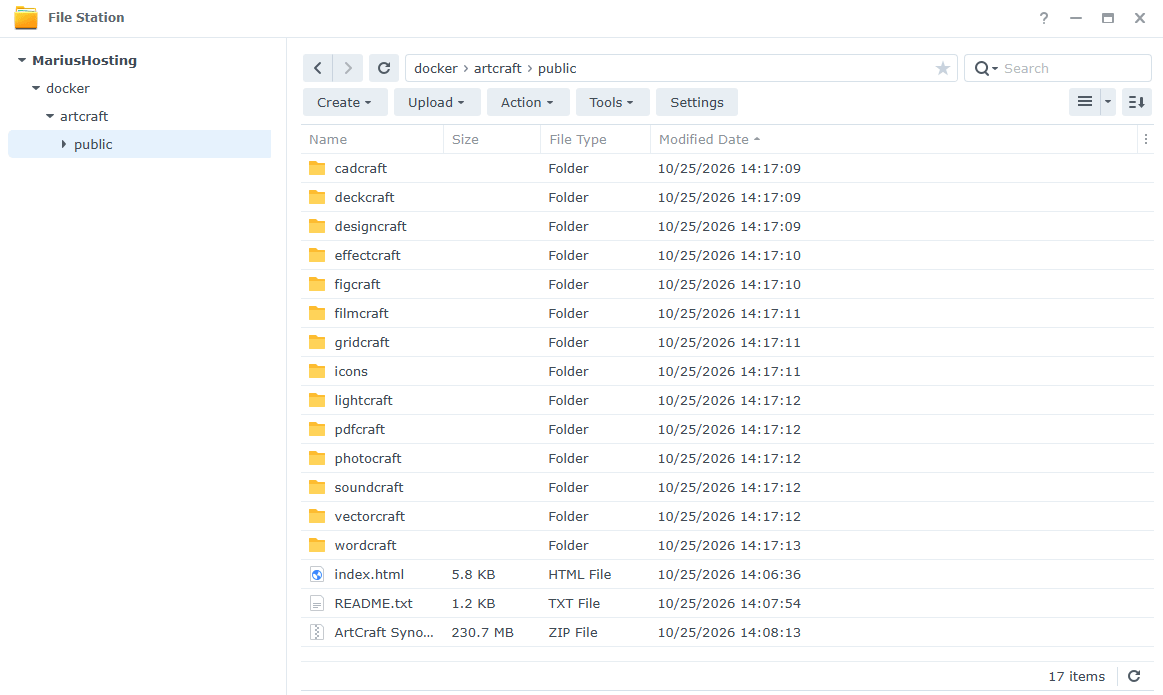The image size is (1163, 695).
Task: Switch to list view mode icon
Action: (1084, 102)
